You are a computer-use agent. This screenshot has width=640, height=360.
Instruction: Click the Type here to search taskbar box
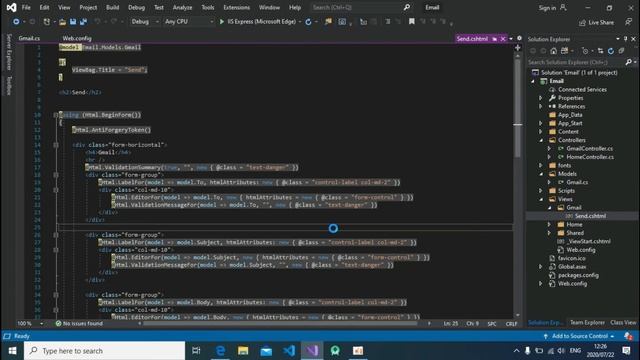pyautogui.click(x=104, y=351)
